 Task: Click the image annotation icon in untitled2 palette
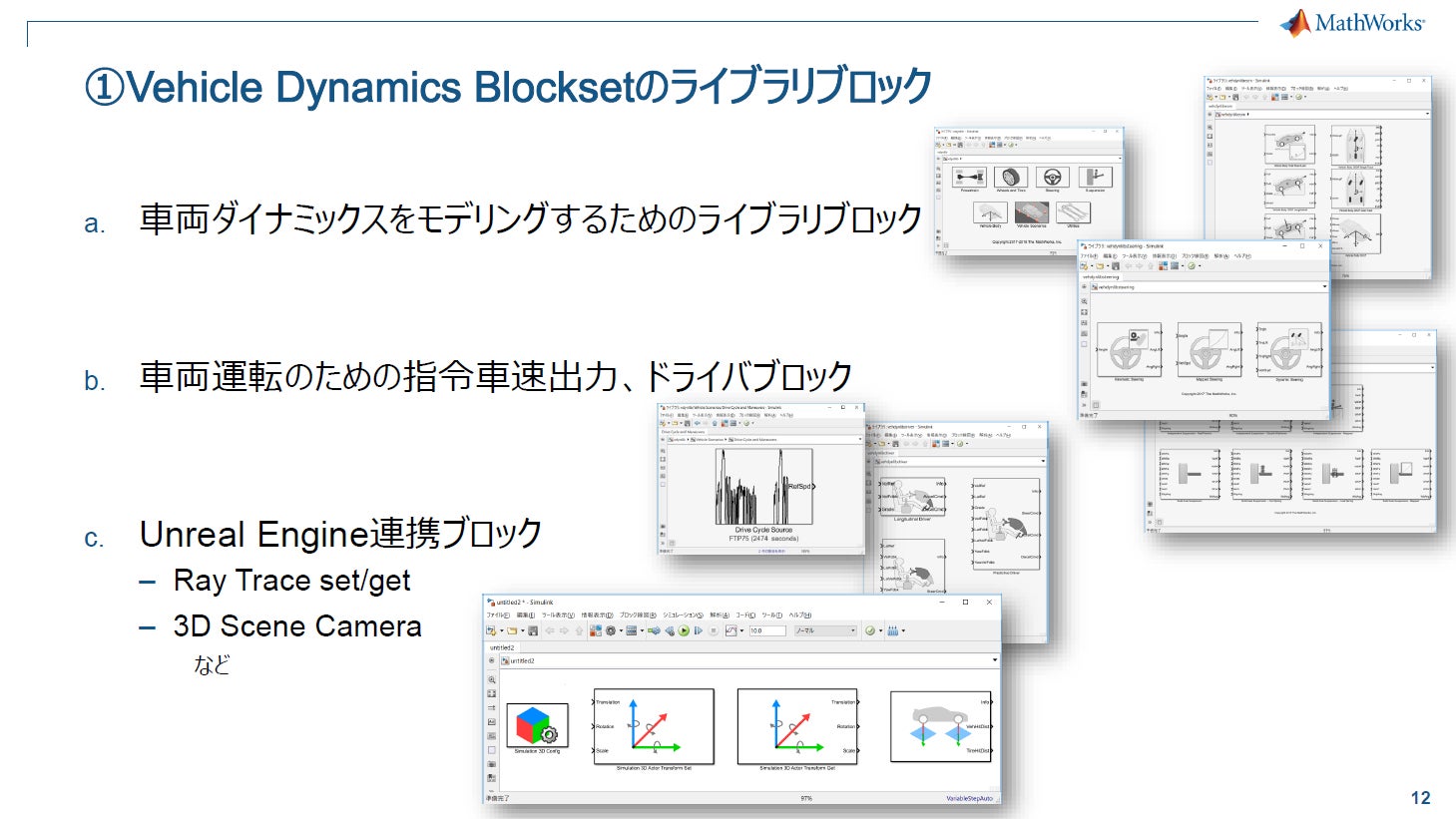pos(491,736)
